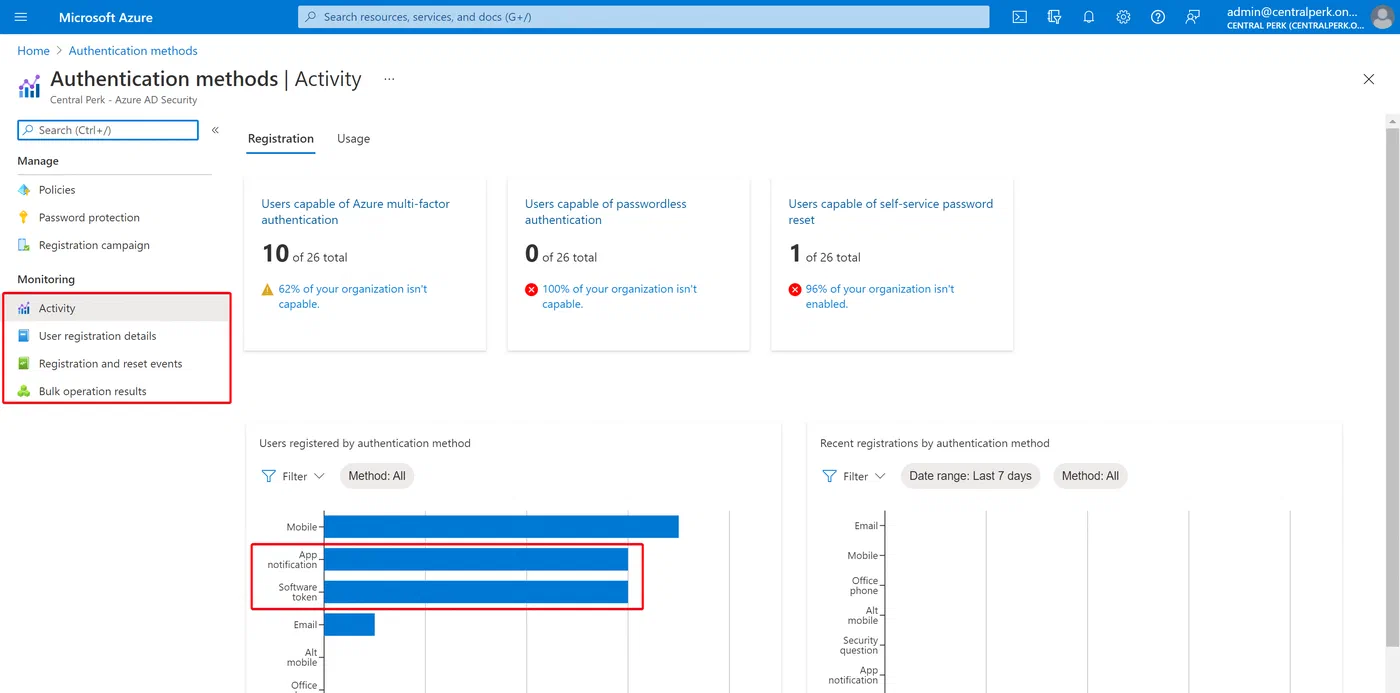Image resolution: width=1400 pixels, height=693 pixels.
Task: Close the Authentication methods blade
Action: click(x=1369, y=79)
